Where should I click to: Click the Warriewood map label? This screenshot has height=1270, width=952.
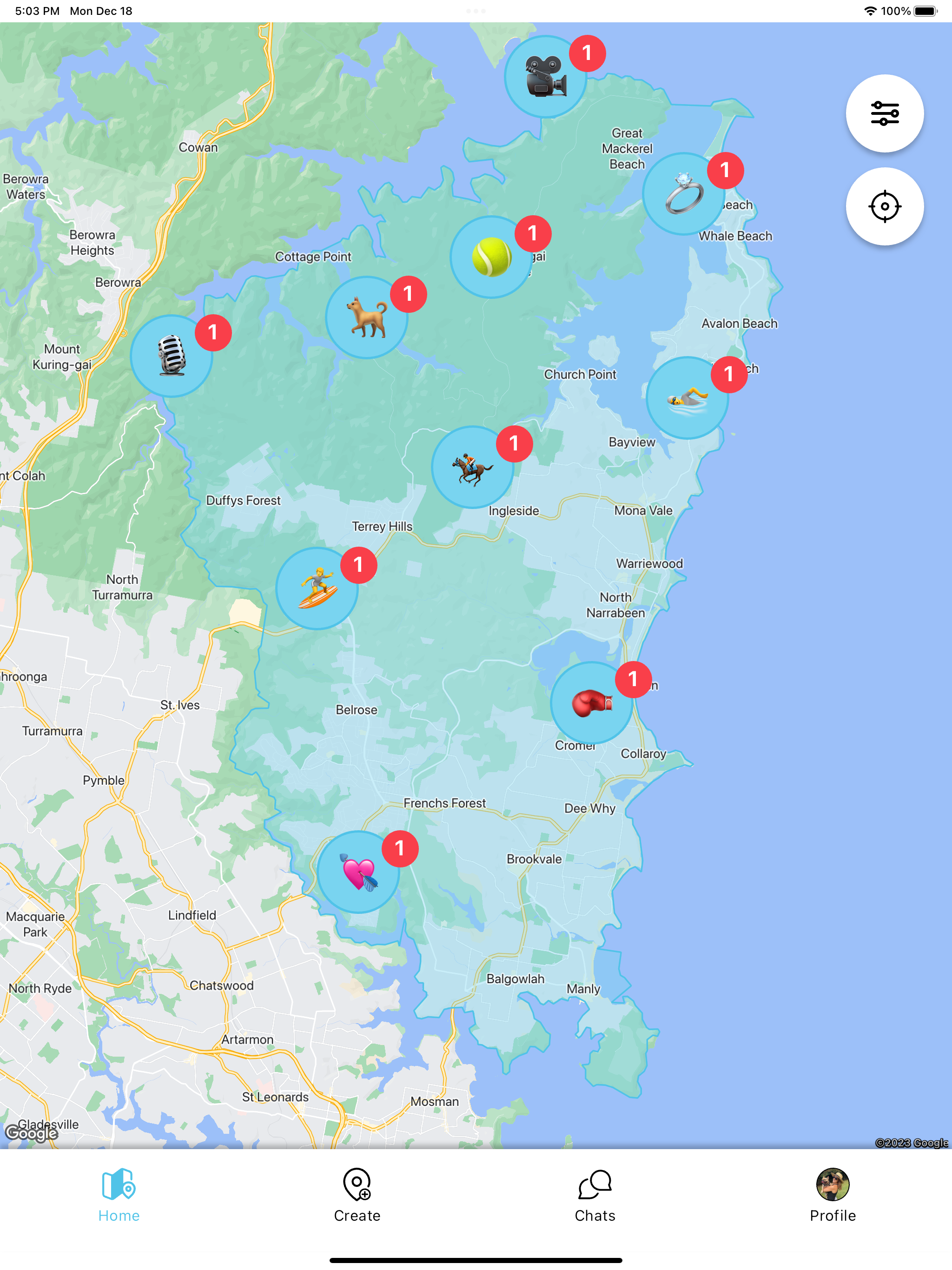[649, 564]
